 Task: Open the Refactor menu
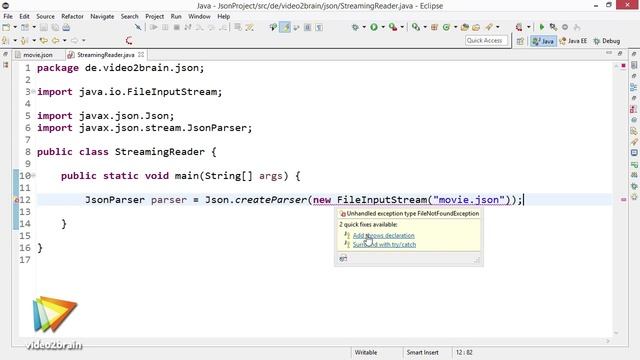coord(72,16)
